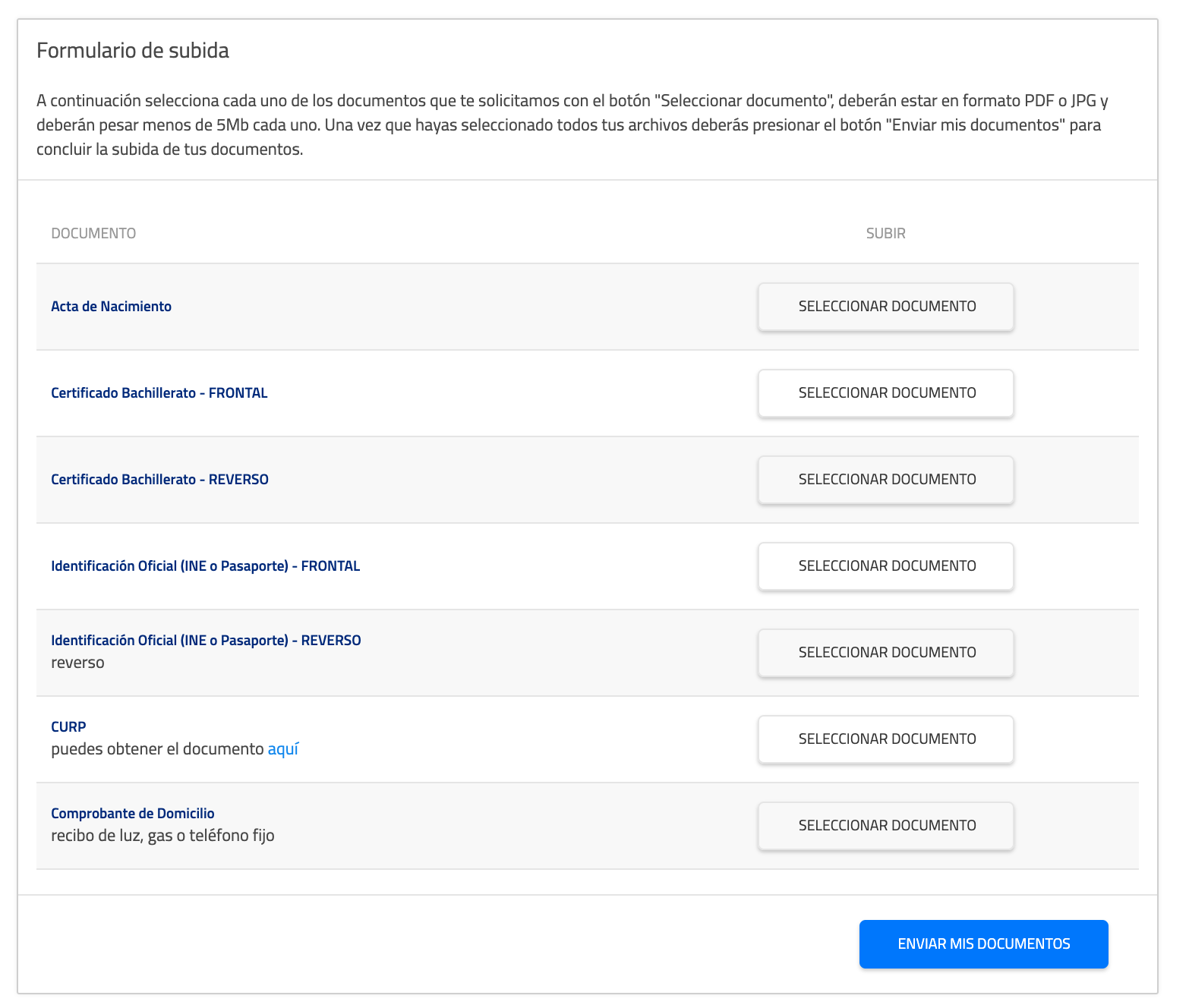Open the CURP download link labeled aquí
The height and width of the screenshot is (1008, 1189).
point(282,748)
